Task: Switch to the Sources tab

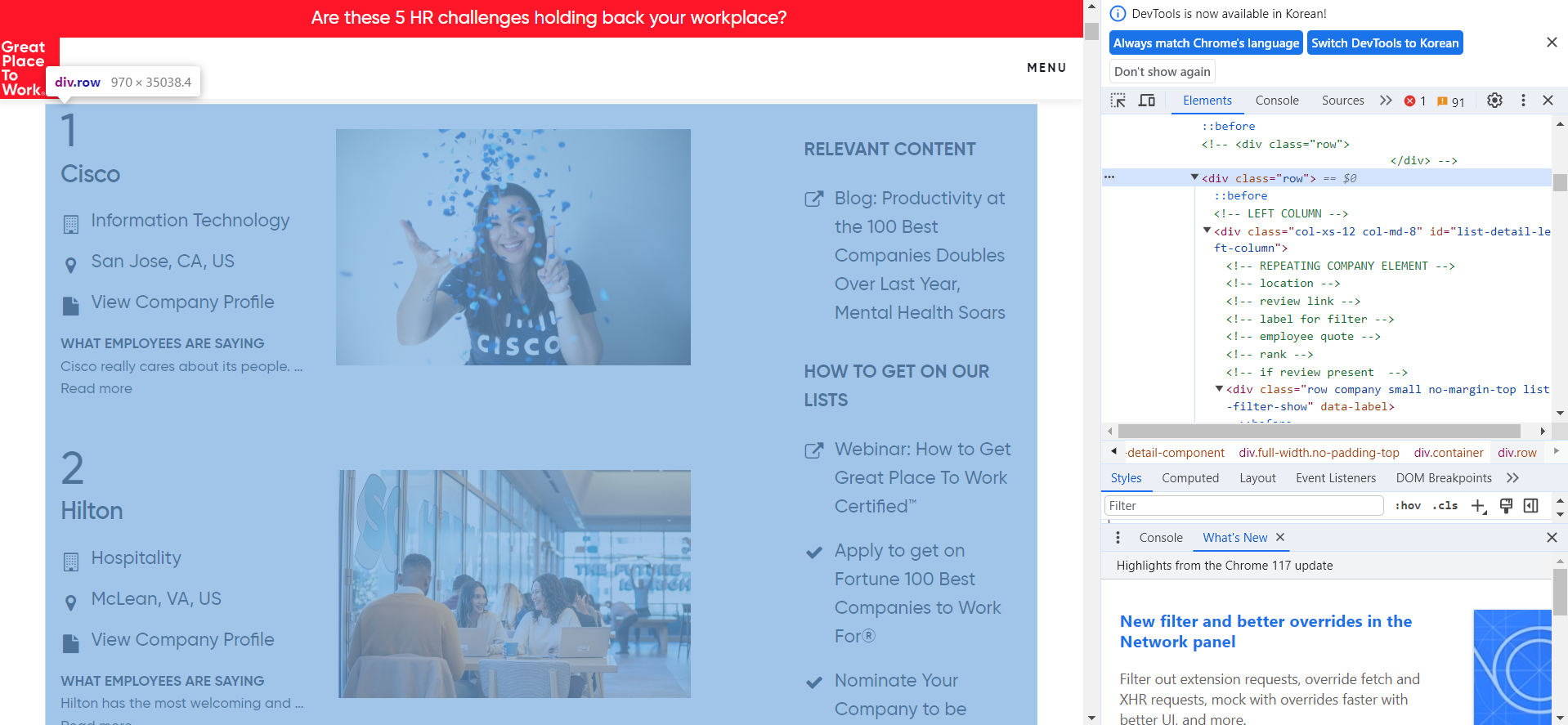Action: [x=1342, y=101]
